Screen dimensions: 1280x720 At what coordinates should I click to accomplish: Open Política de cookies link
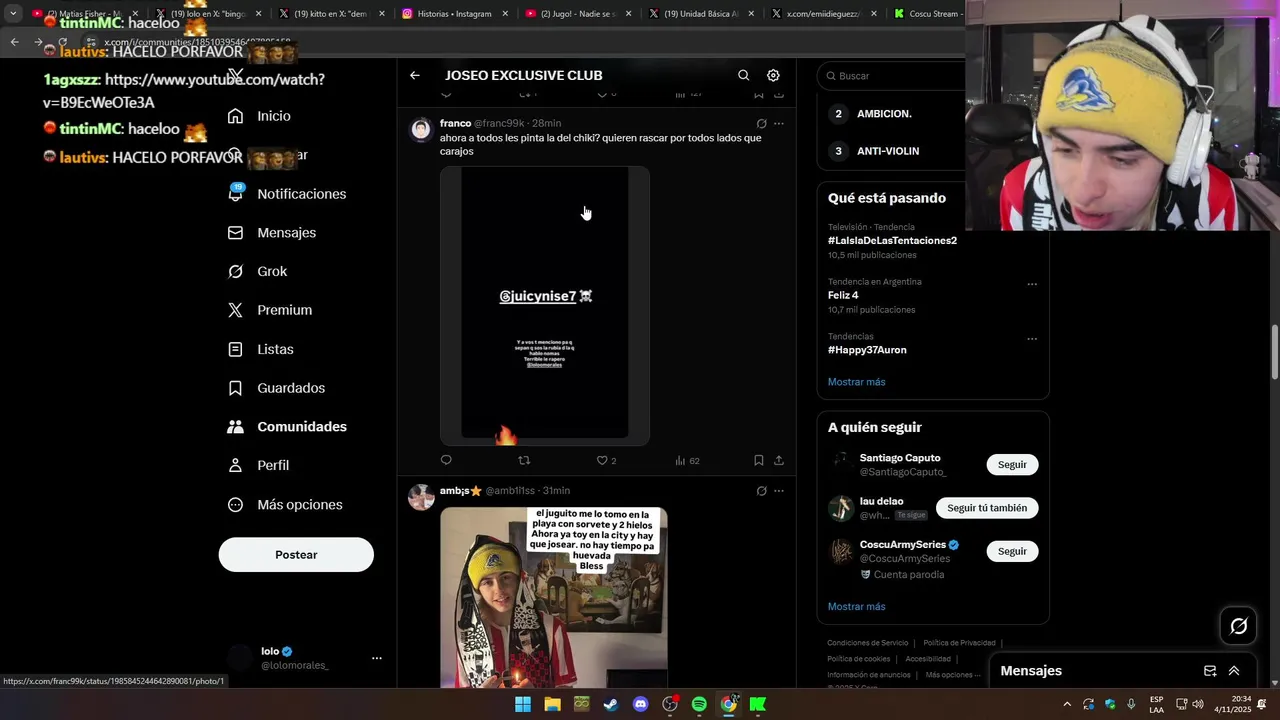pyautogui.click(x=859, y=659)
